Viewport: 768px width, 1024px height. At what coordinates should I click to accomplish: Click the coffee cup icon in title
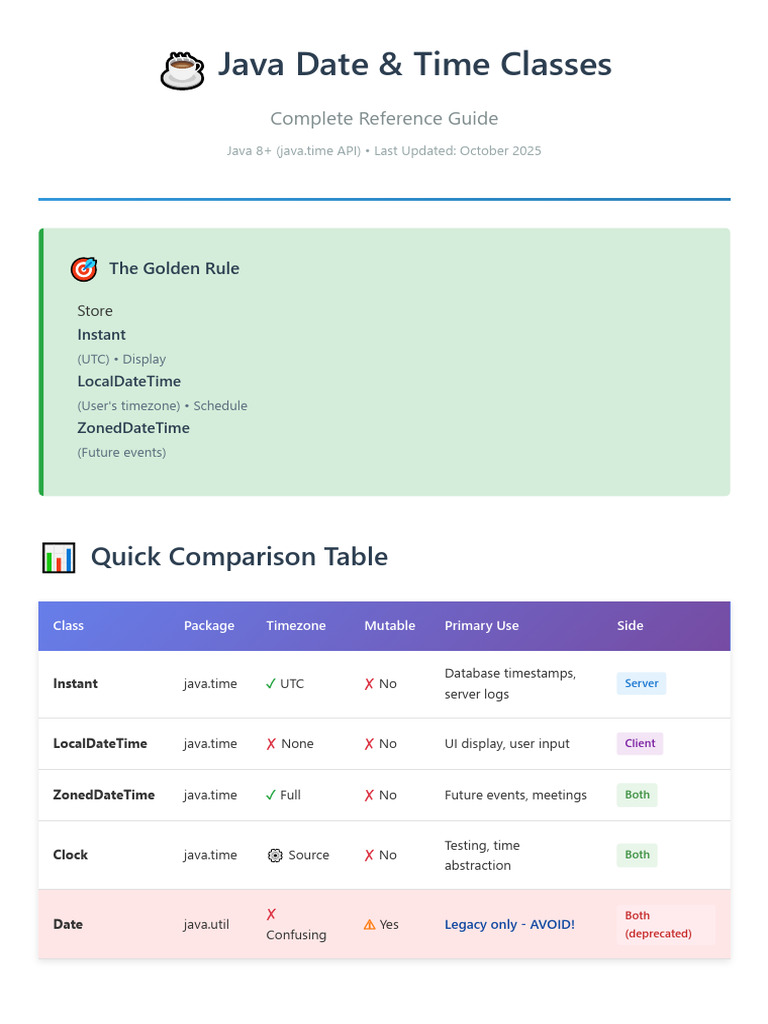point(182,69)
